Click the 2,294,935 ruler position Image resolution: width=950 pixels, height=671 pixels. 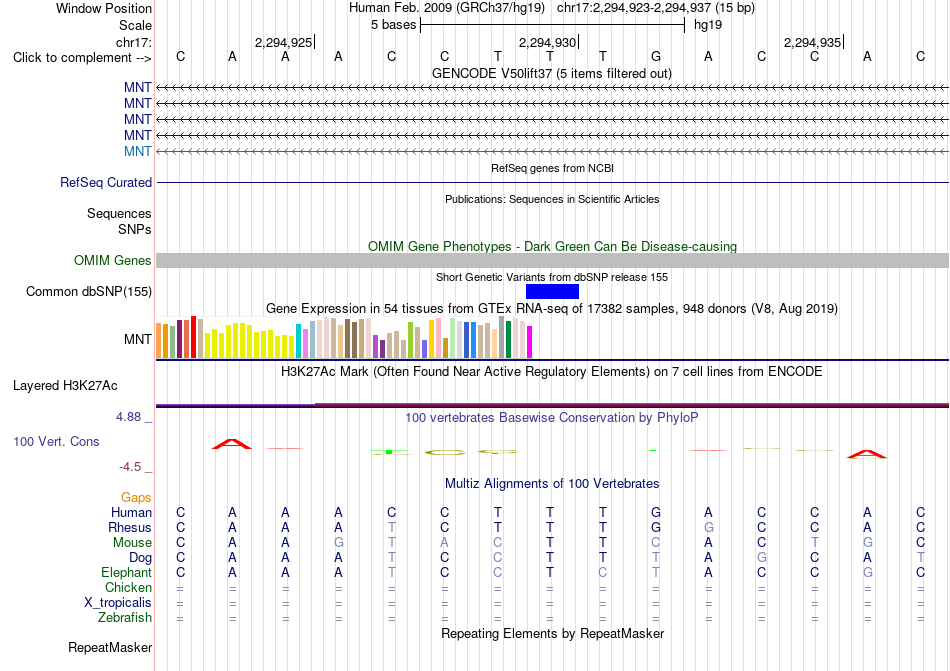(x=812, y=42)
